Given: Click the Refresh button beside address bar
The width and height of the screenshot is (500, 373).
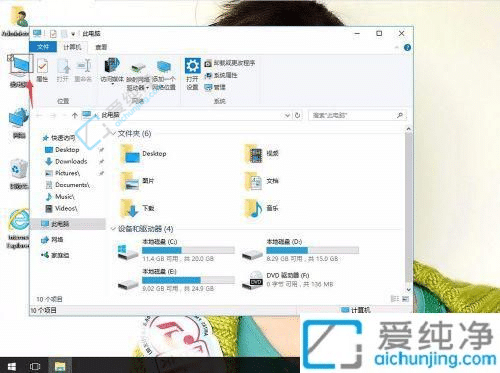Looking at the screenshot, I should [297, 115].
